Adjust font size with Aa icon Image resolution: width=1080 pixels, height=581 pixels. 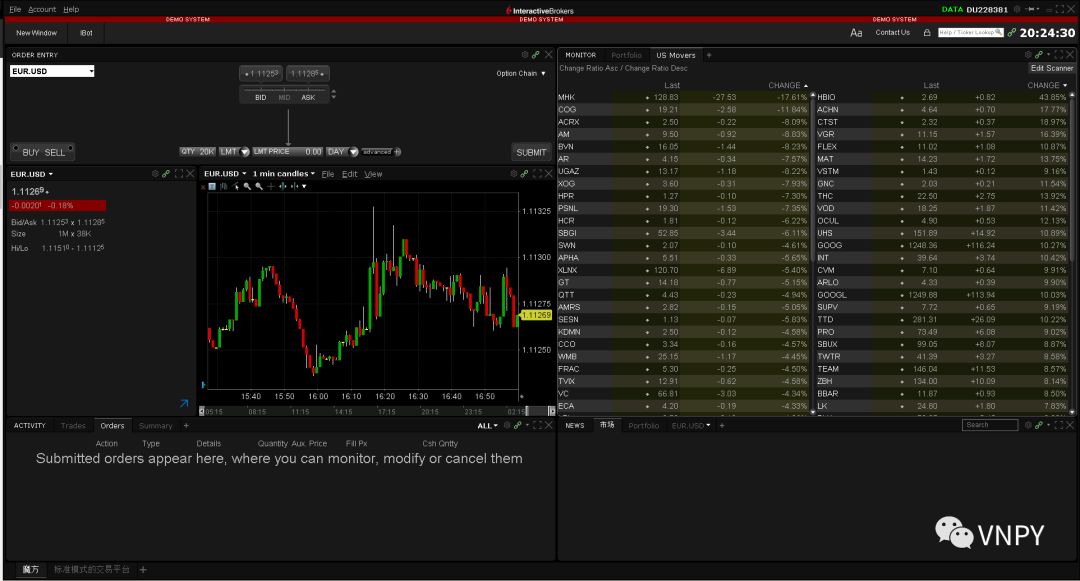[x=856, y=33]
